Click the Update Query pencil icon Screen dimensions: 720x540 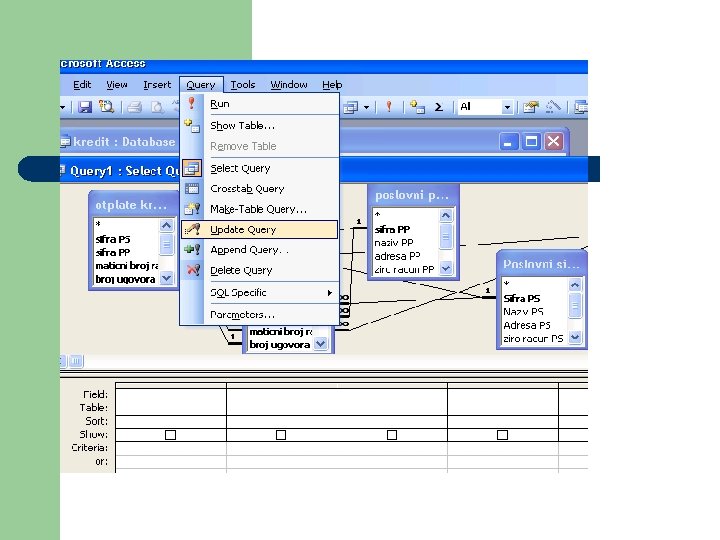pos(192,229)
